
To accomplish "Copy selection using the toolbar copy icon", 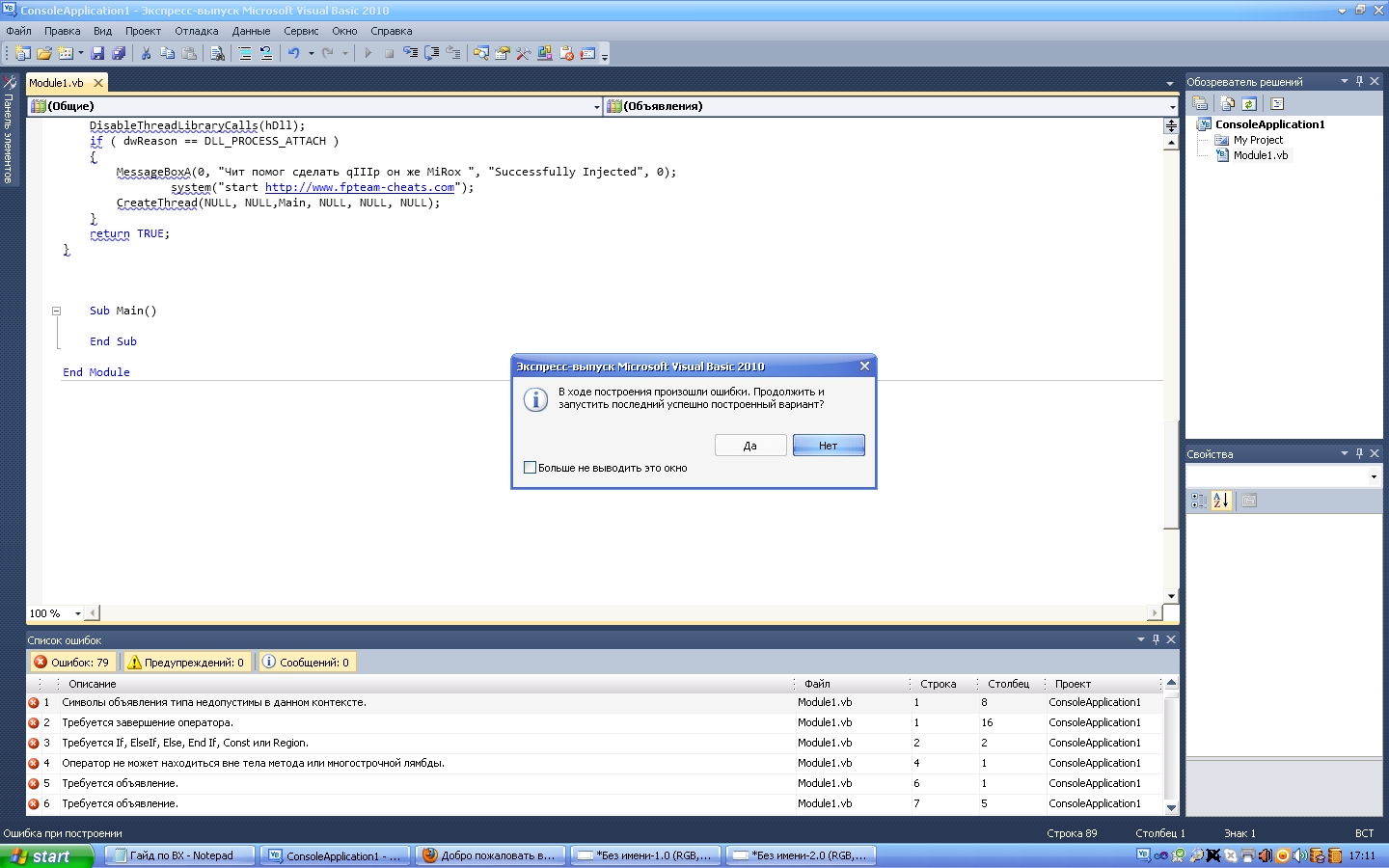I will (168, 54).
